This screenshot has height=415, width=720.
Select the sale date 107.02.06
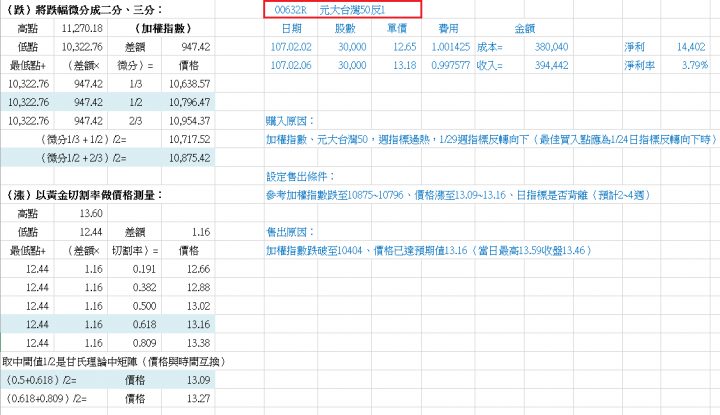point(291,66)
